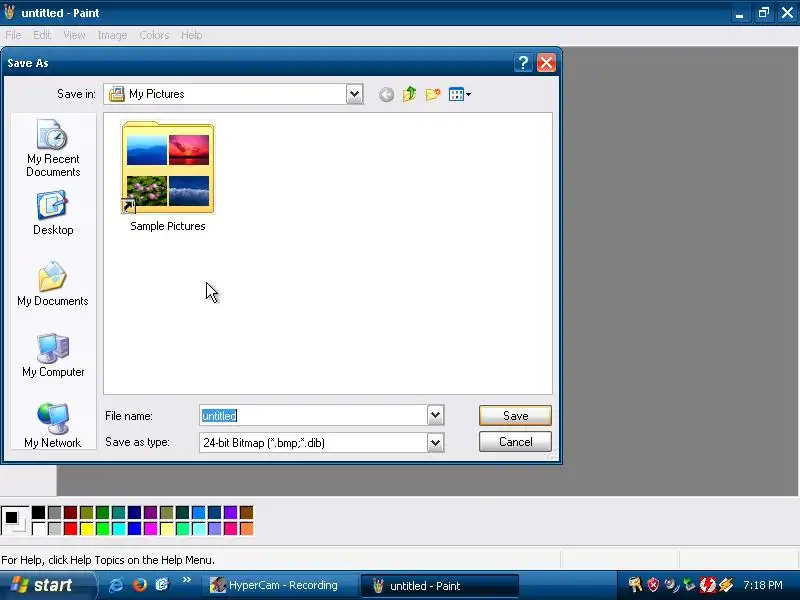Go to Desktop in the places bar

[53, 213]
